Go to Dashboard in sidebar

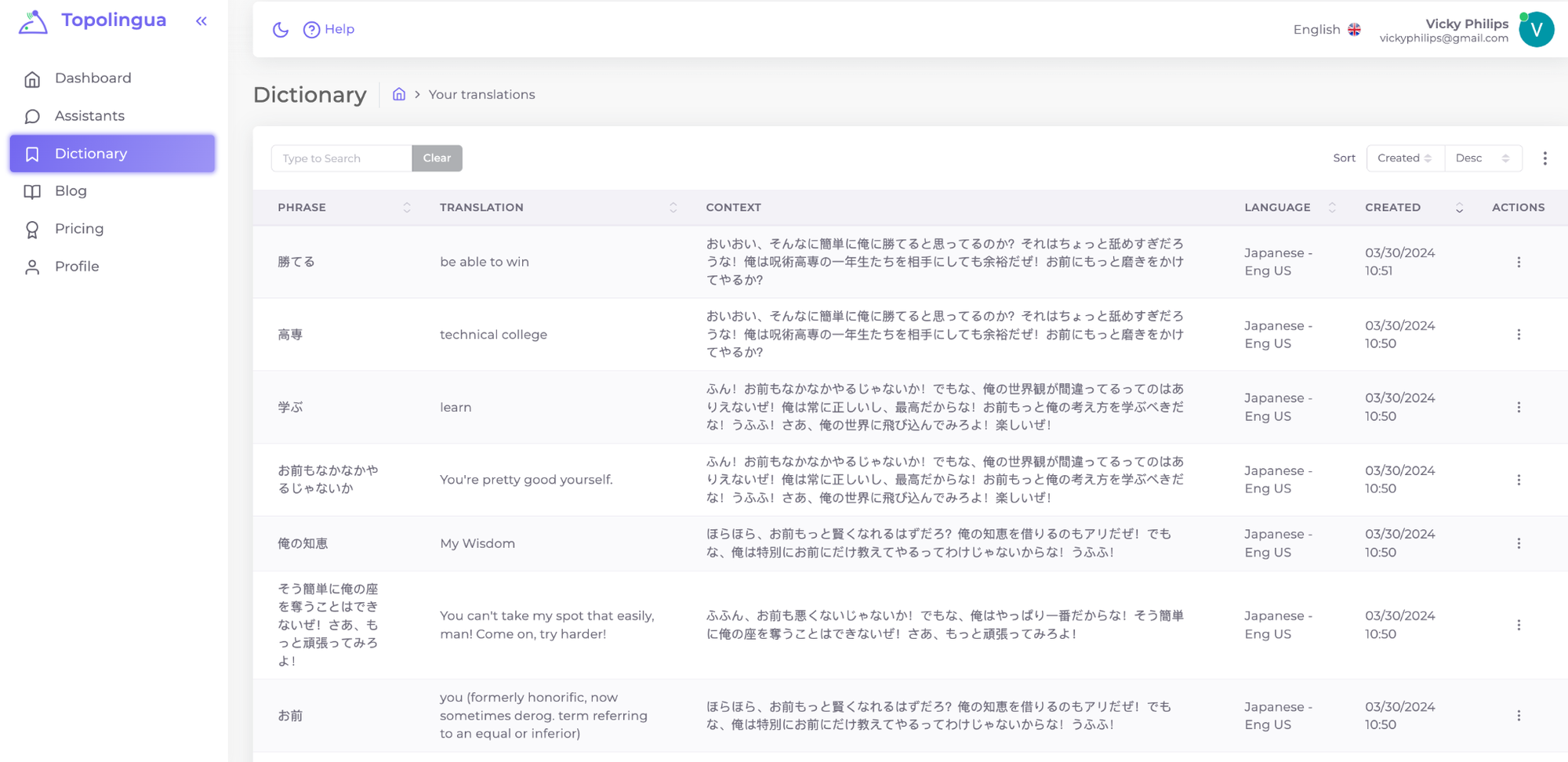(x=112, y=78)
